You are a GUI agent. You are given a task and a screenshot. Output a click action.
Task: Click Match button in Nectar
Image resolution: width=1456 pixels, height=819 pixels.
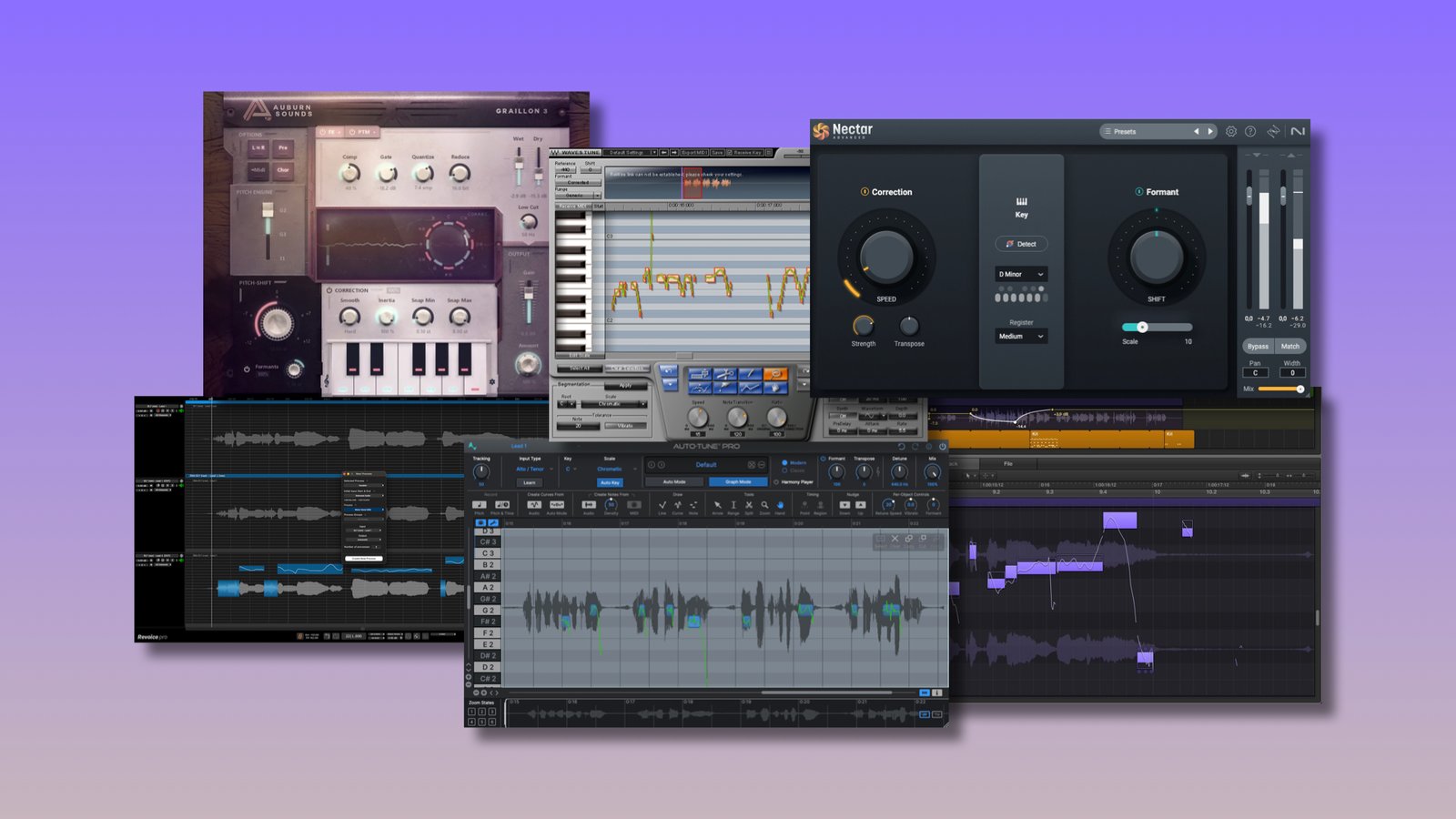pyautogui.click(x=1290, y=346)
